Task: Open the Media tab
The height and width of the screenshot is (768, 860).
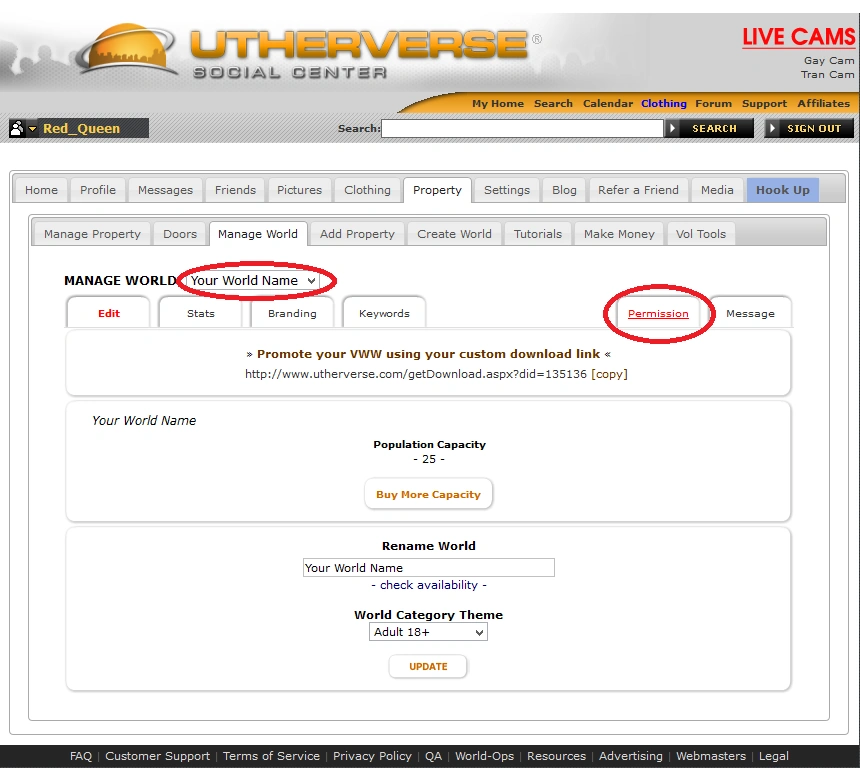Action: (717, 190)
